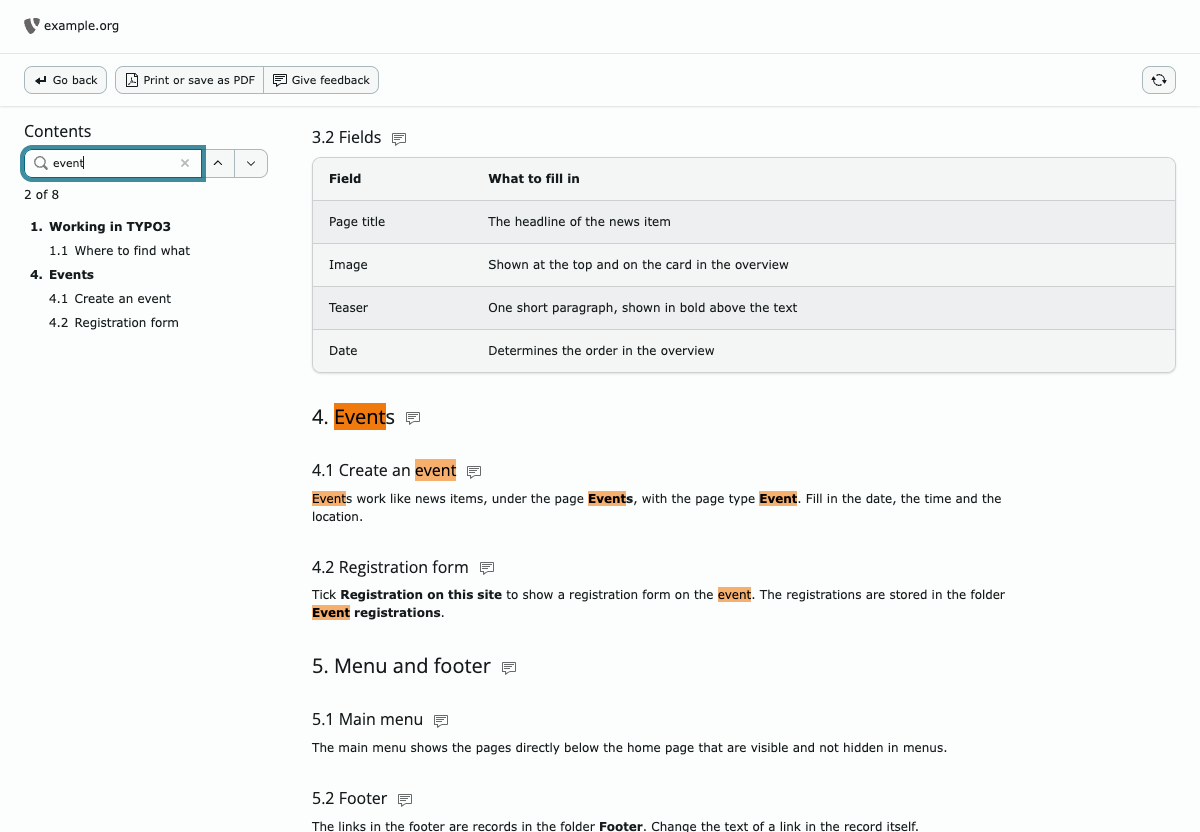1200x832 pixels.
Task: Click Print or save as PDF
Action: (x=189, y=80)
